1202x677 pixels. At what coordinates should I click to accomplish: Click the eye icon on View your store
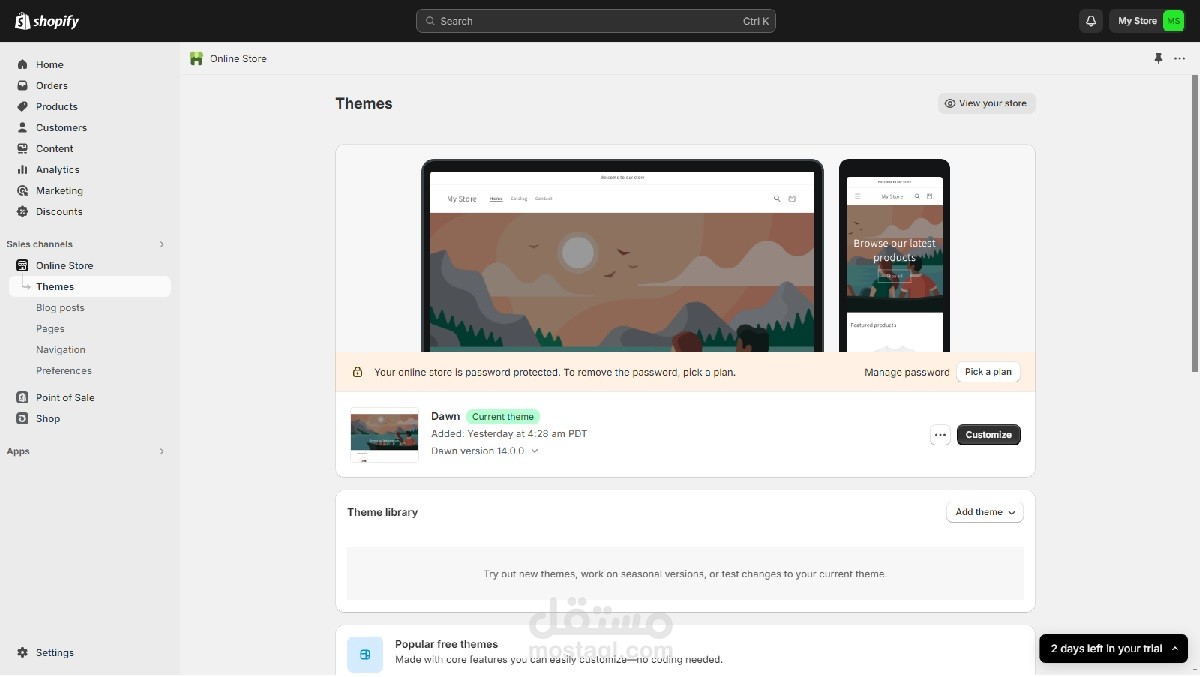tap(950, 104)
